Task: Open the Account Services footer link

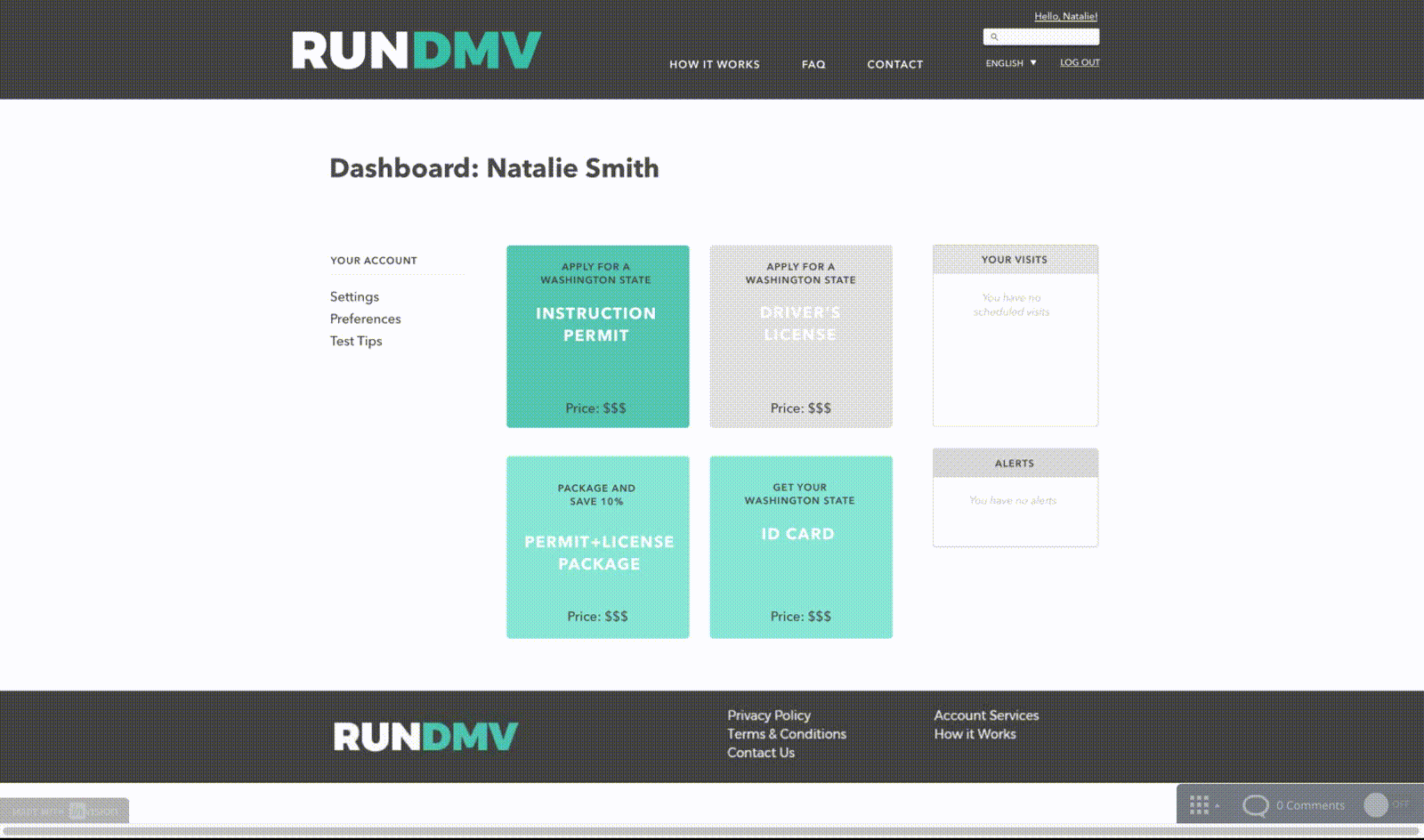Action: pos(986,715)
